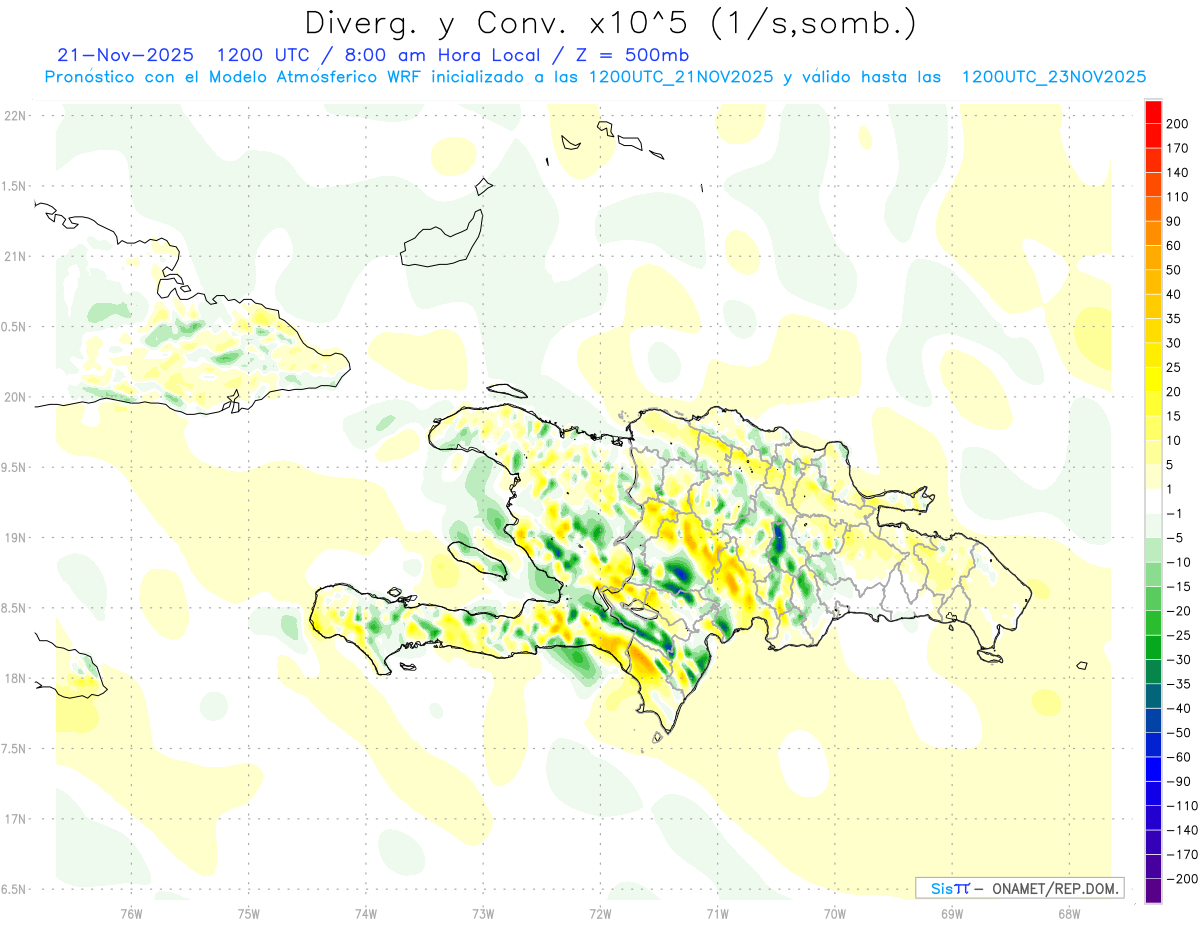The height and width of the screenshot is (927, 1200).
Task: Click the colorbar label "110" in the upper half
Action: (1177, 197)
